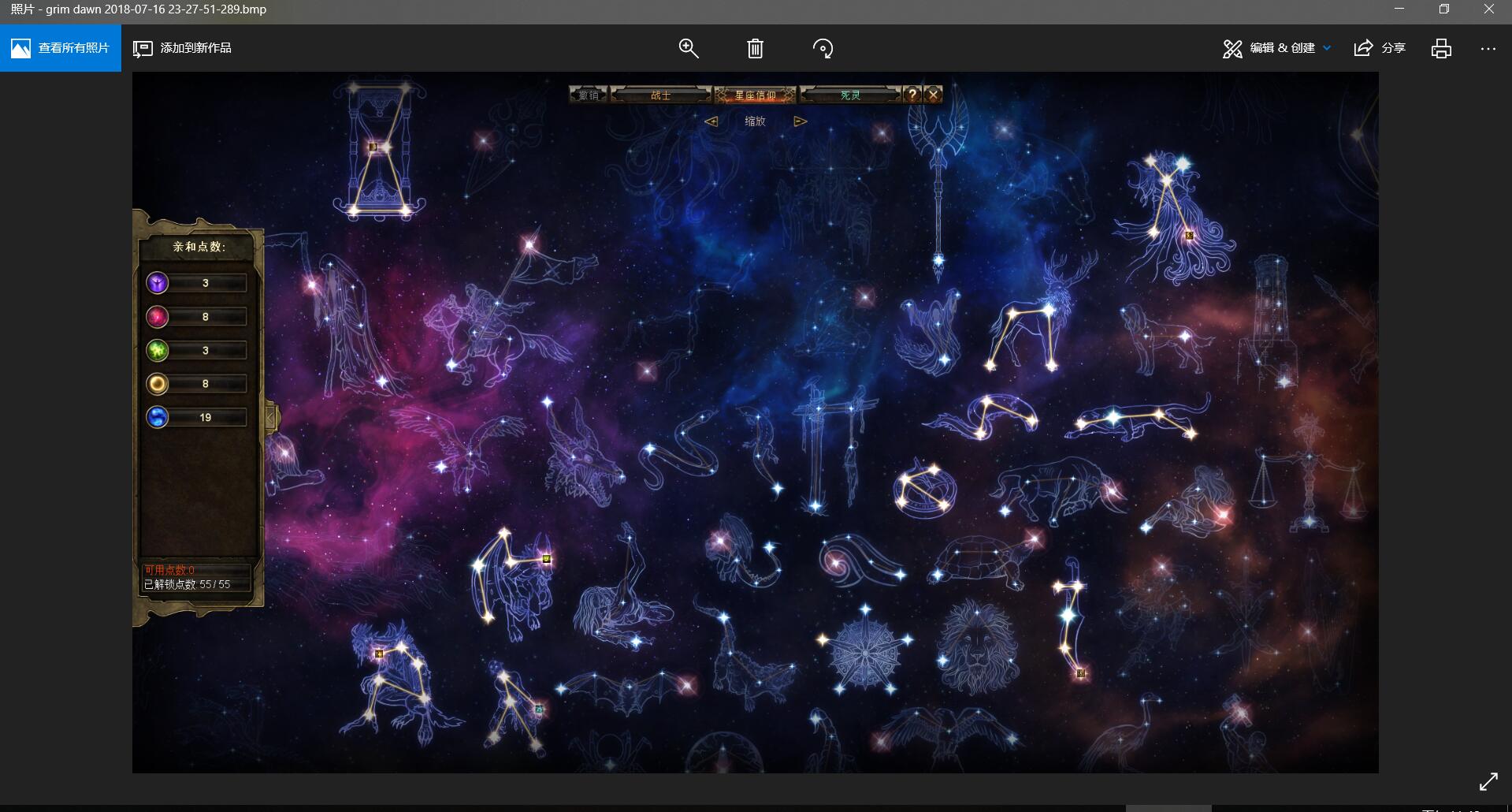The height and width of the screenshot is (812, 1512).
Task: Print the photo using the printer icon
Action: 1441,48
